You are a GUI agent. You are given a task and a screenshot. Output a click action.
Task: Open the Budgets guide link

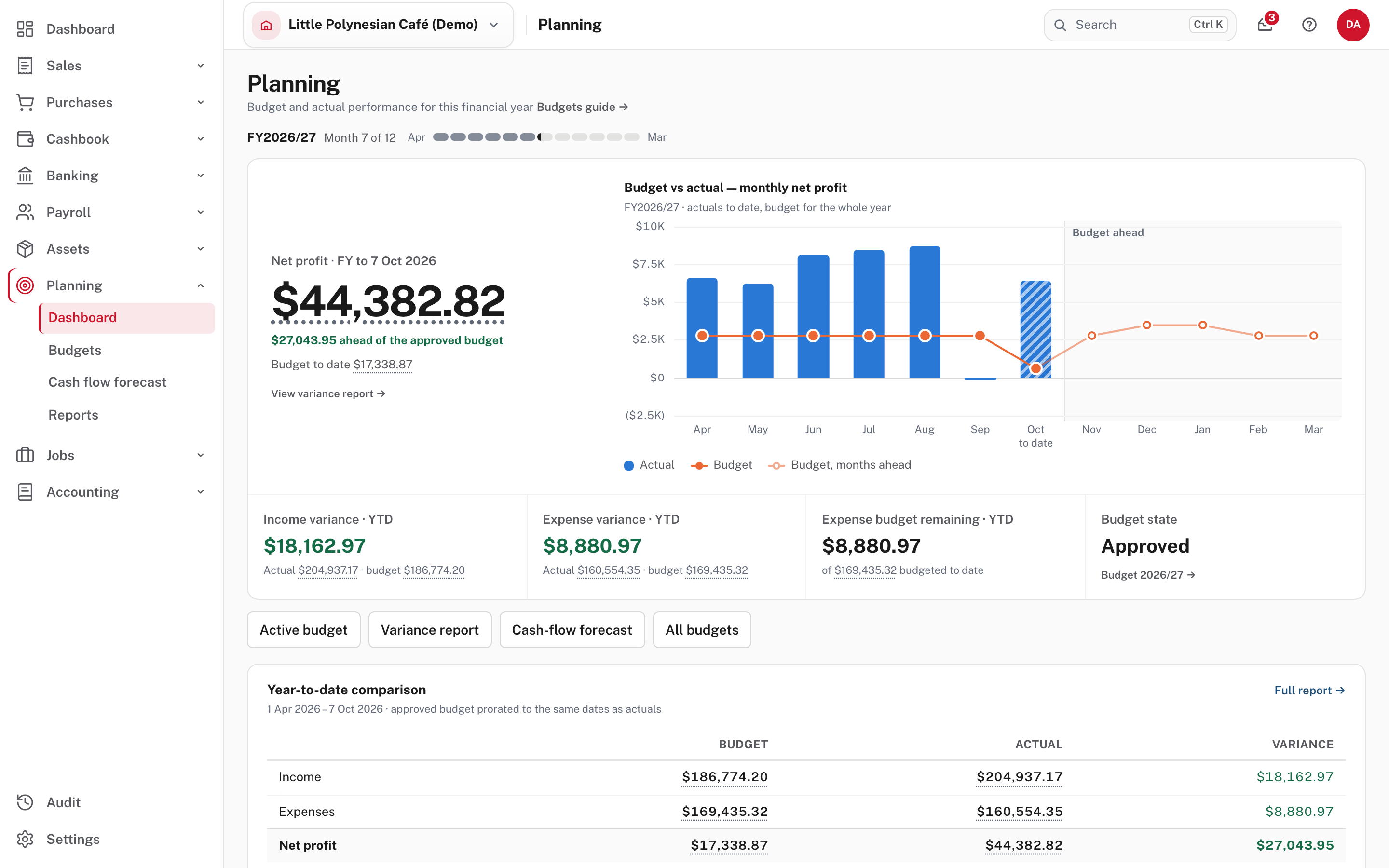click(x=582, y=107)
